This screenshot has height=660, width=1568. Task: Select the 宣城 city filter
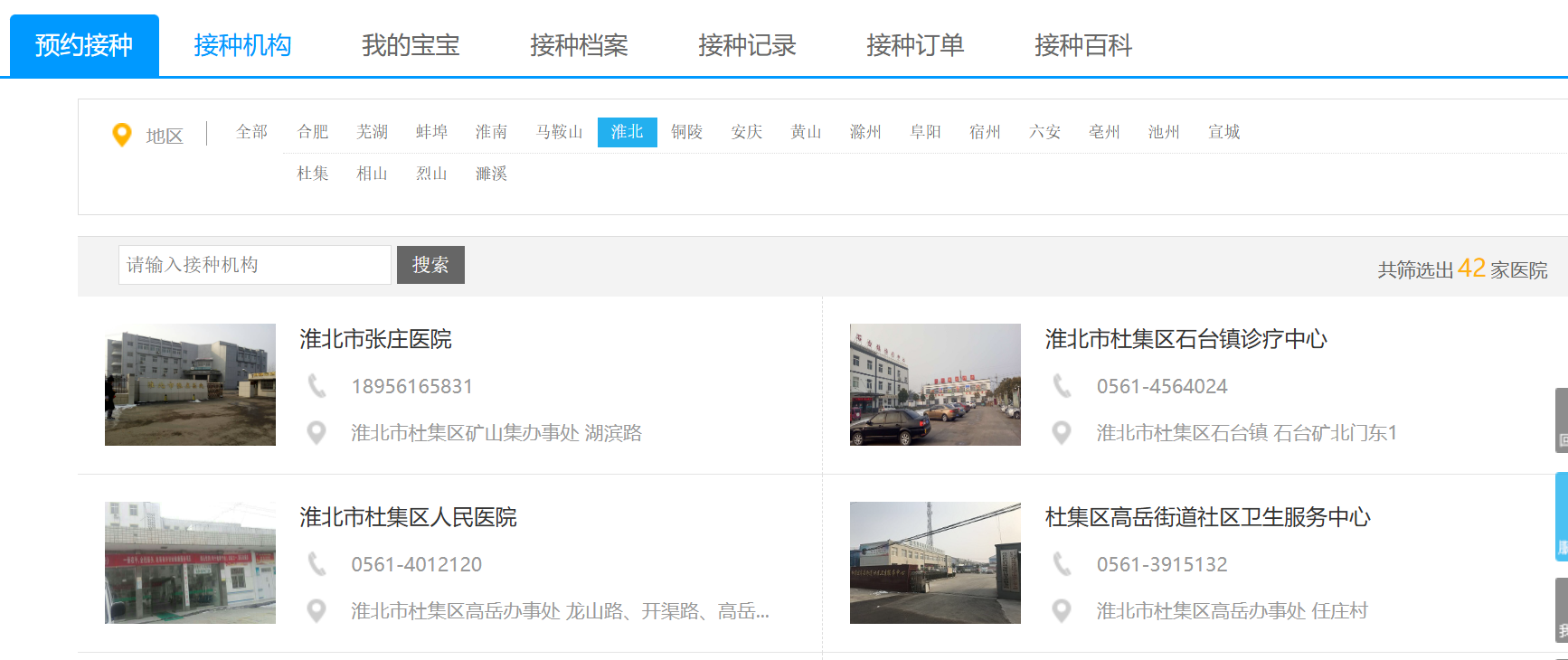(x=1223, y=132)
